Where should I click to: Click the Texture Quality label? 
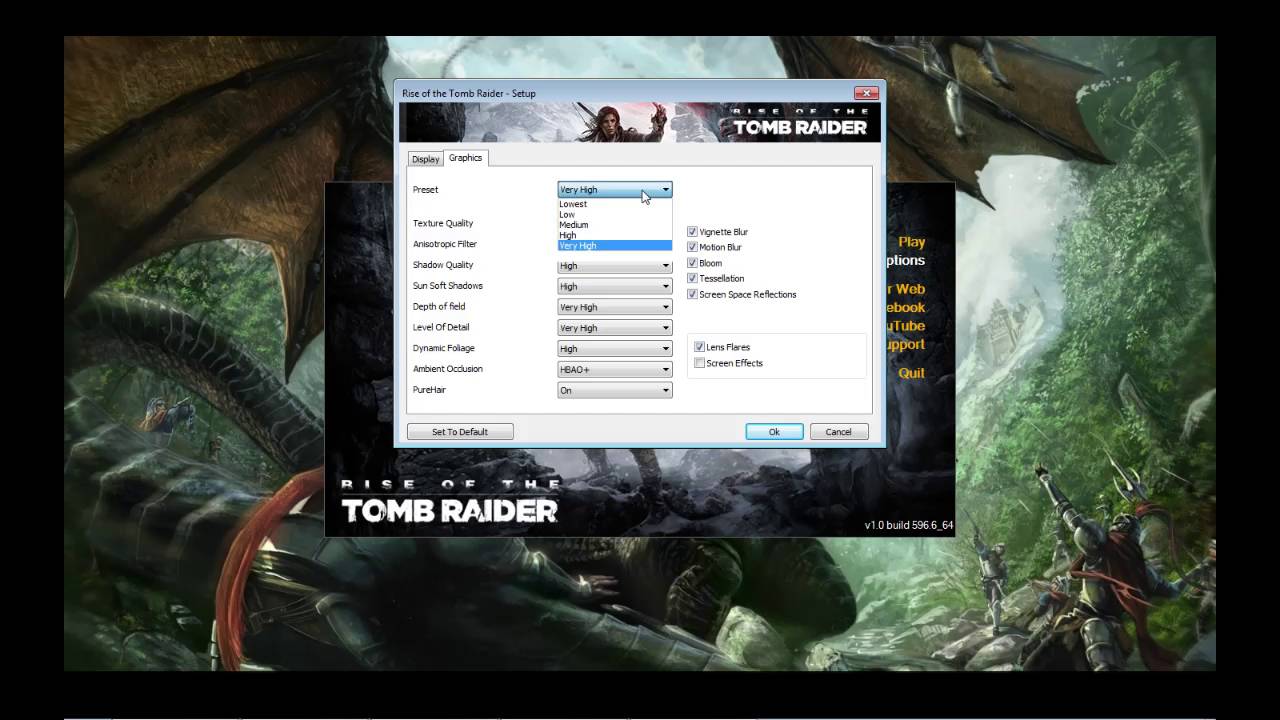click(443, 223)
